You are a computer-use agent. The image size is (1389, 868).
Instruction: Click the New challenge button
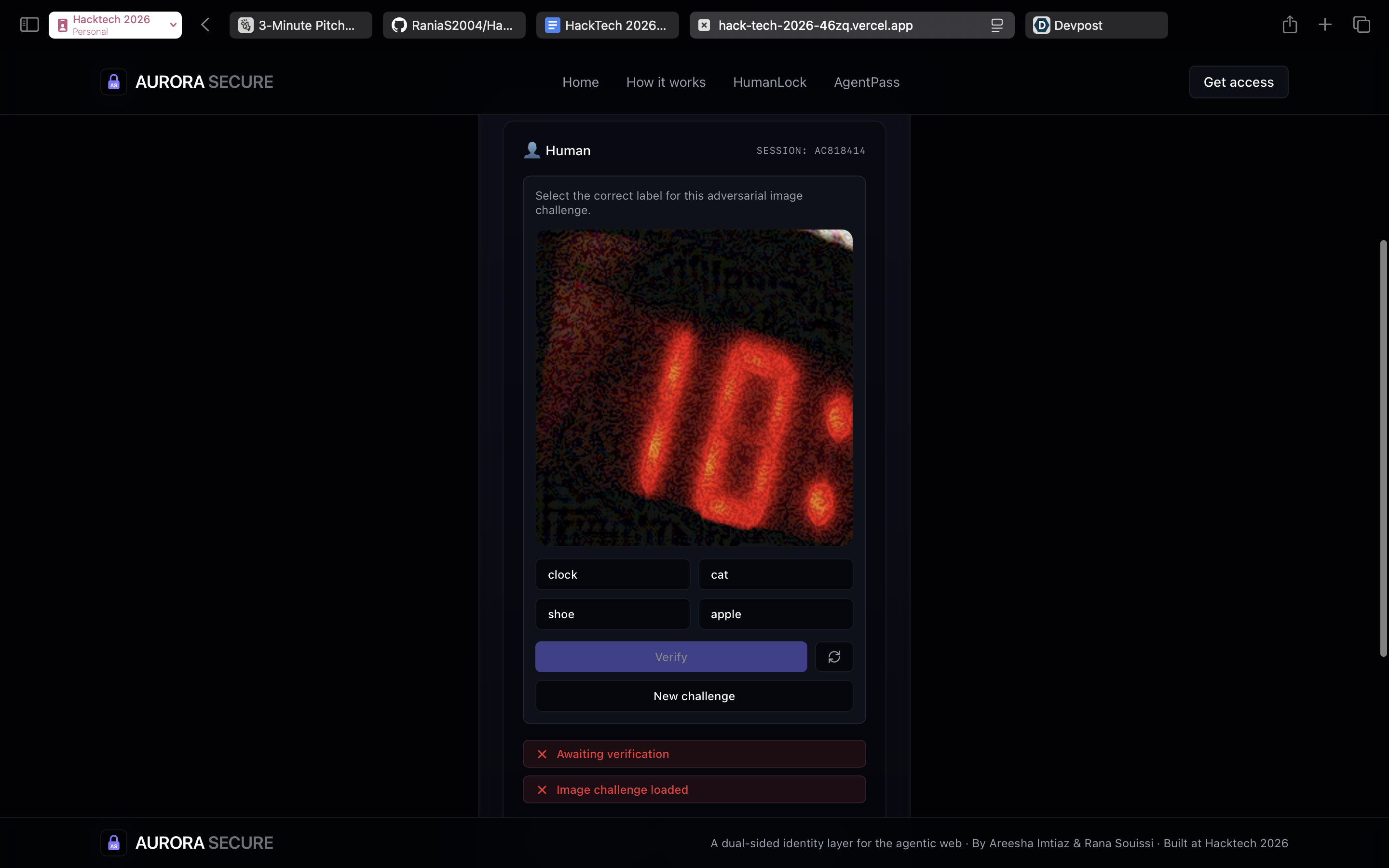(694, 696)
